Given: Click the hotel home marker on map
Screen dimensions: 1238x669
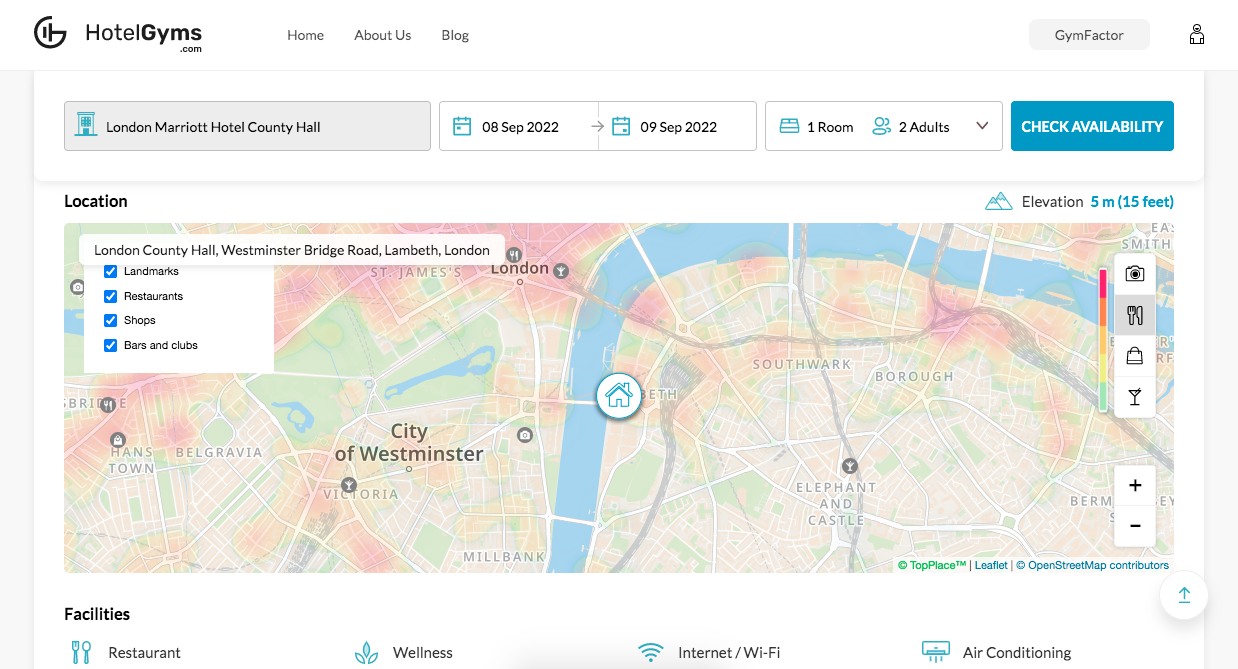Looking at the screenshot, I should 619,395.
